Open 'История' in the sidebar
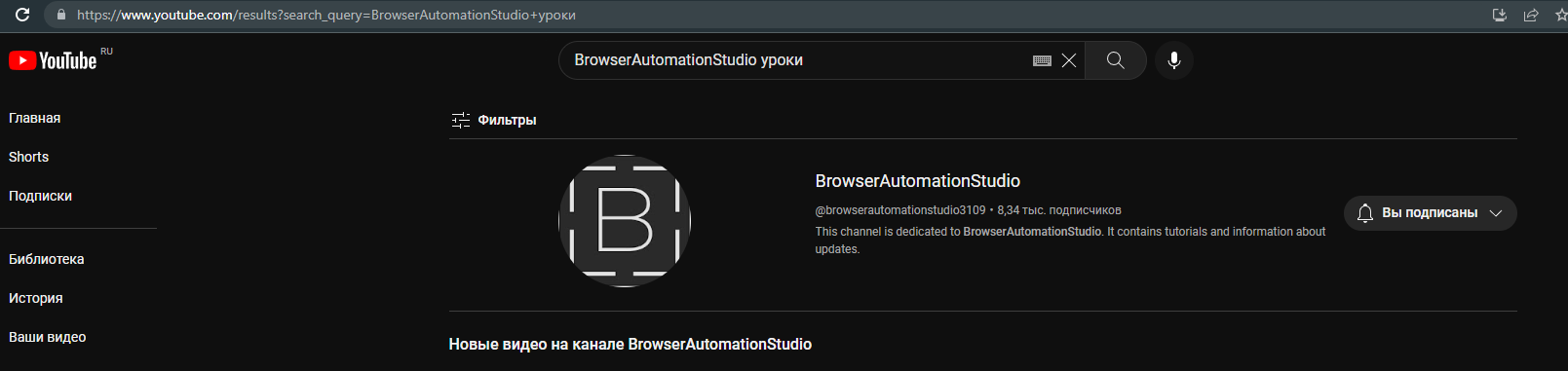1568x371 pixels. pos(36,298)
